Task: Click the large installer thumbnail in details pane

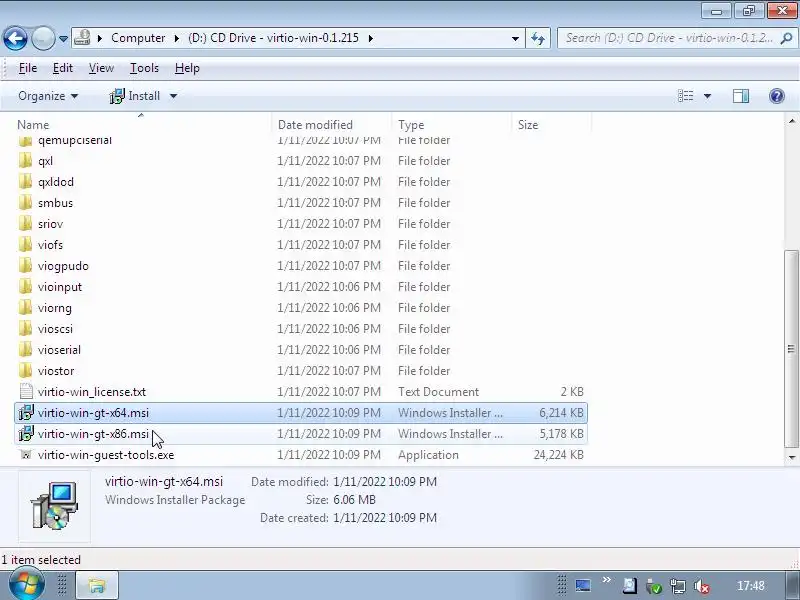Action: coord(55,506)
